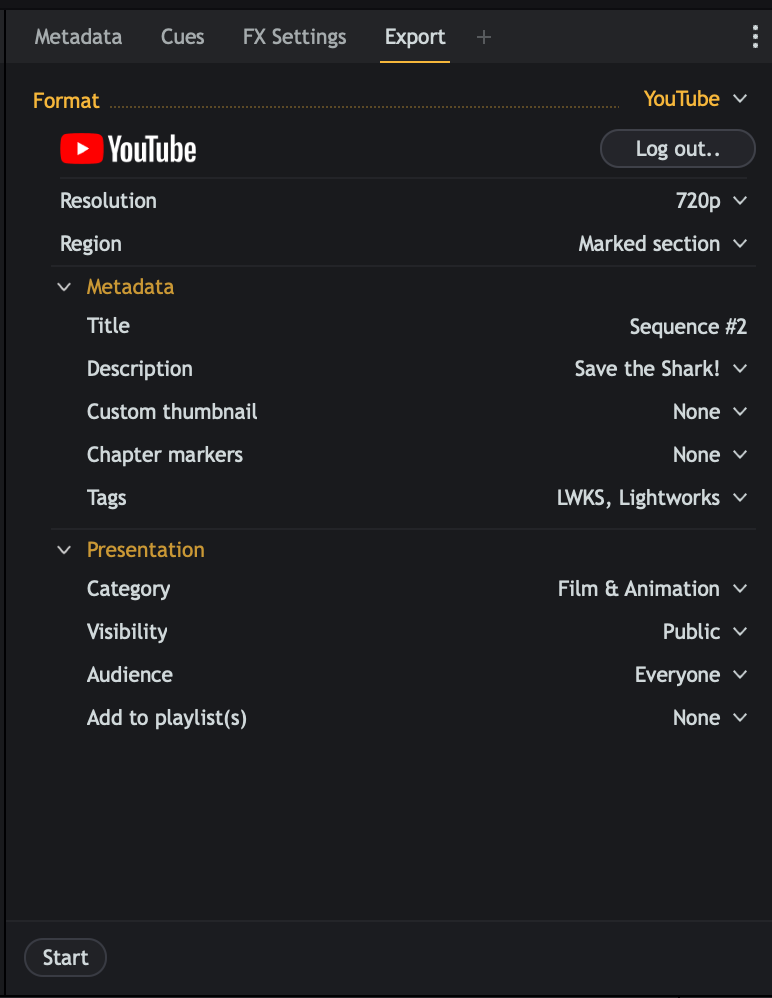772x998 pixels.
Task: Switch to the Cues tab
Action: click(x=182, y=37)
